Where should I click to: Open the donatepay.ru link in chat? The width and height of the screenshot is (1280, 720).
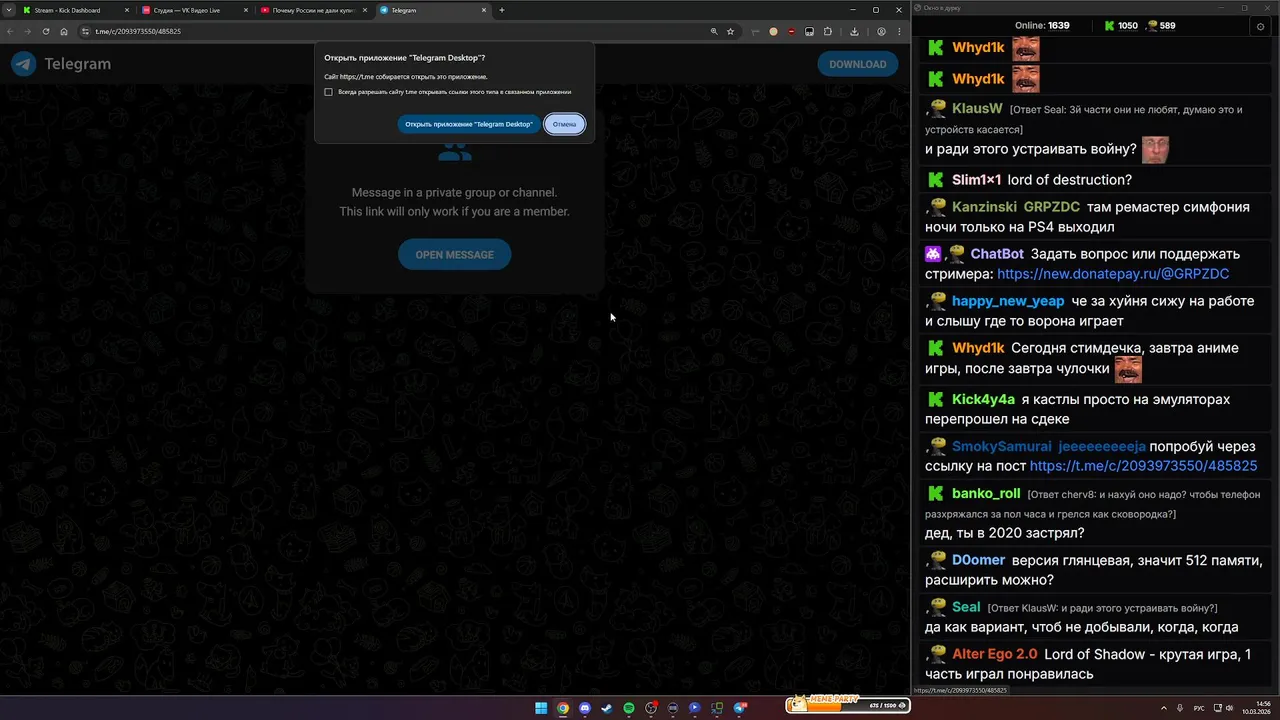(x=1113, y=273)
